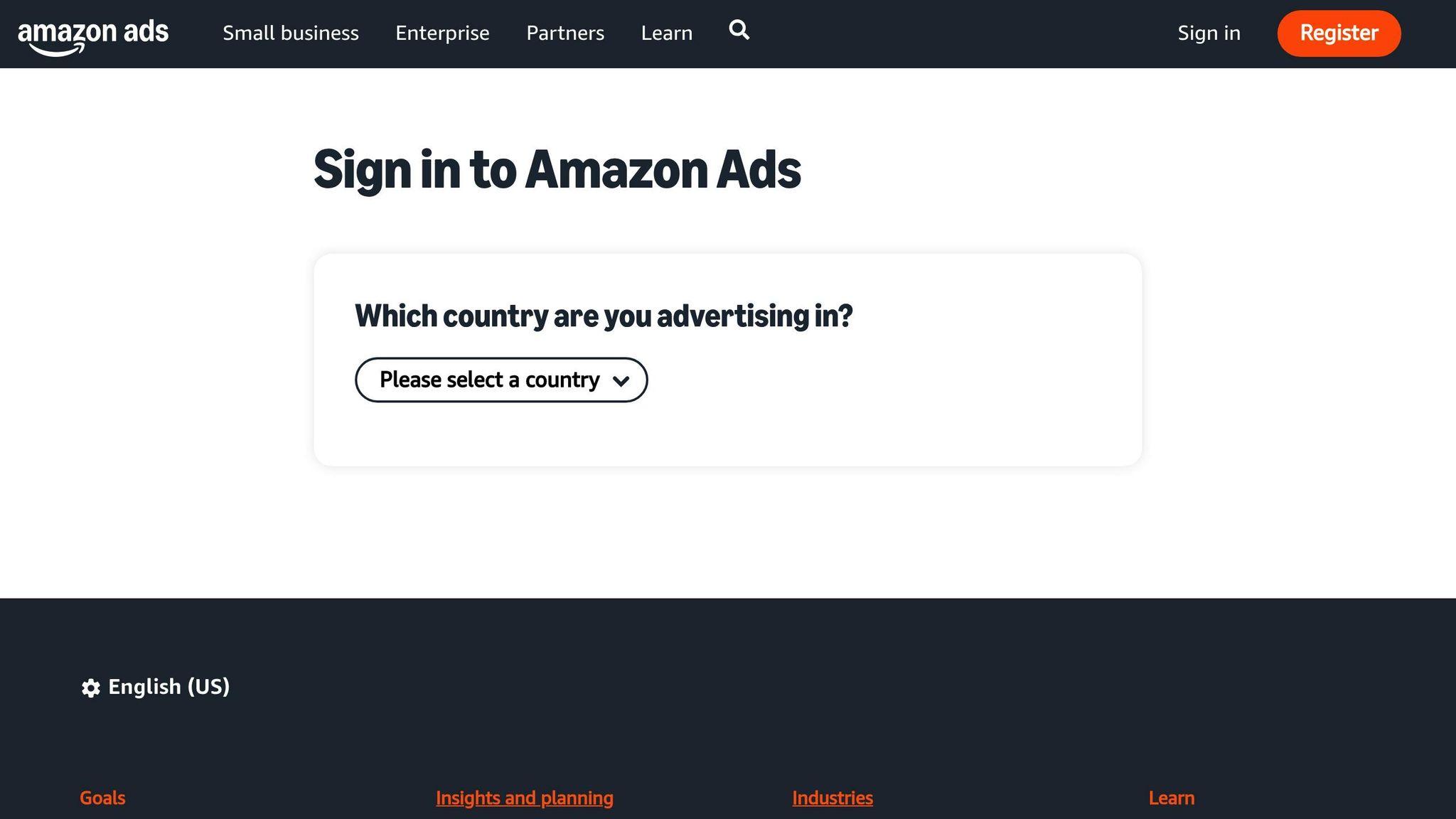Screen dimensions: 1456x819
Task: Open the country picker under the advertising question
Action: coord(500,380)
